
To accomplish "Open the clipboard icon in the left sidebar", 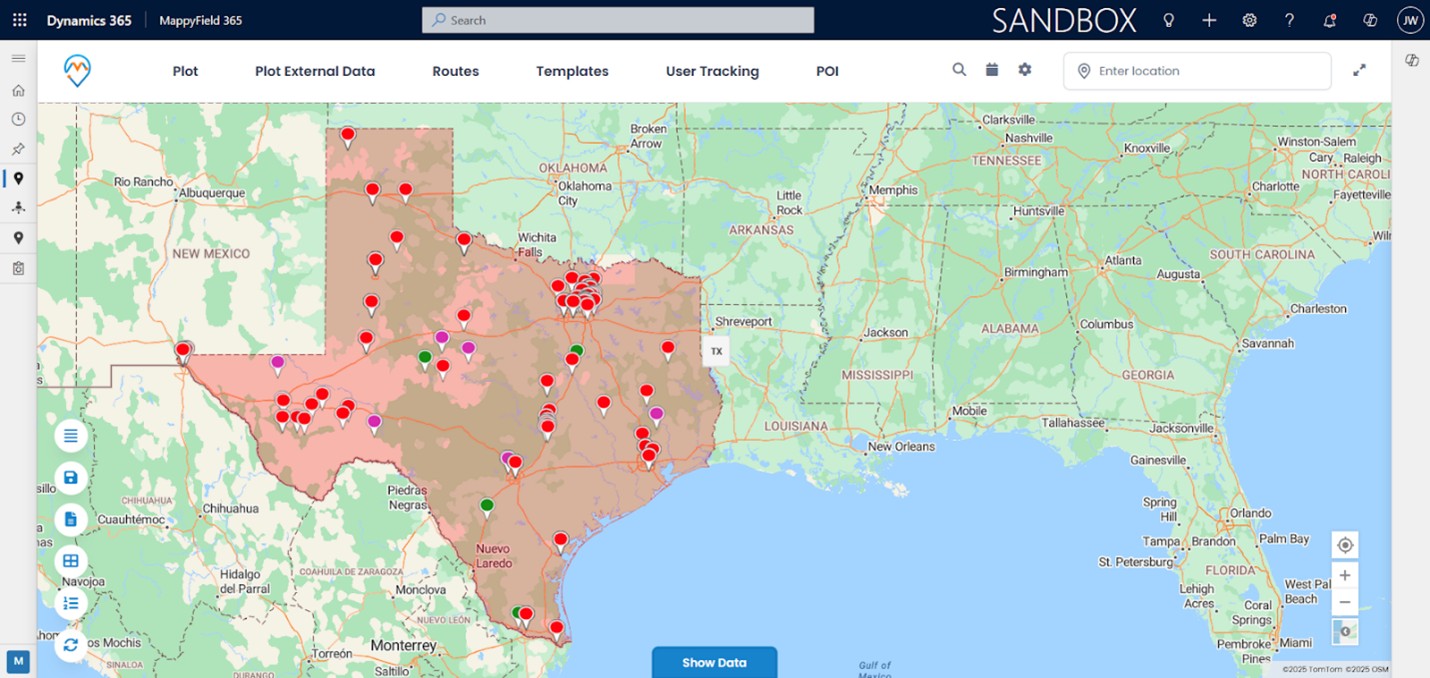I will coord(18,268).
